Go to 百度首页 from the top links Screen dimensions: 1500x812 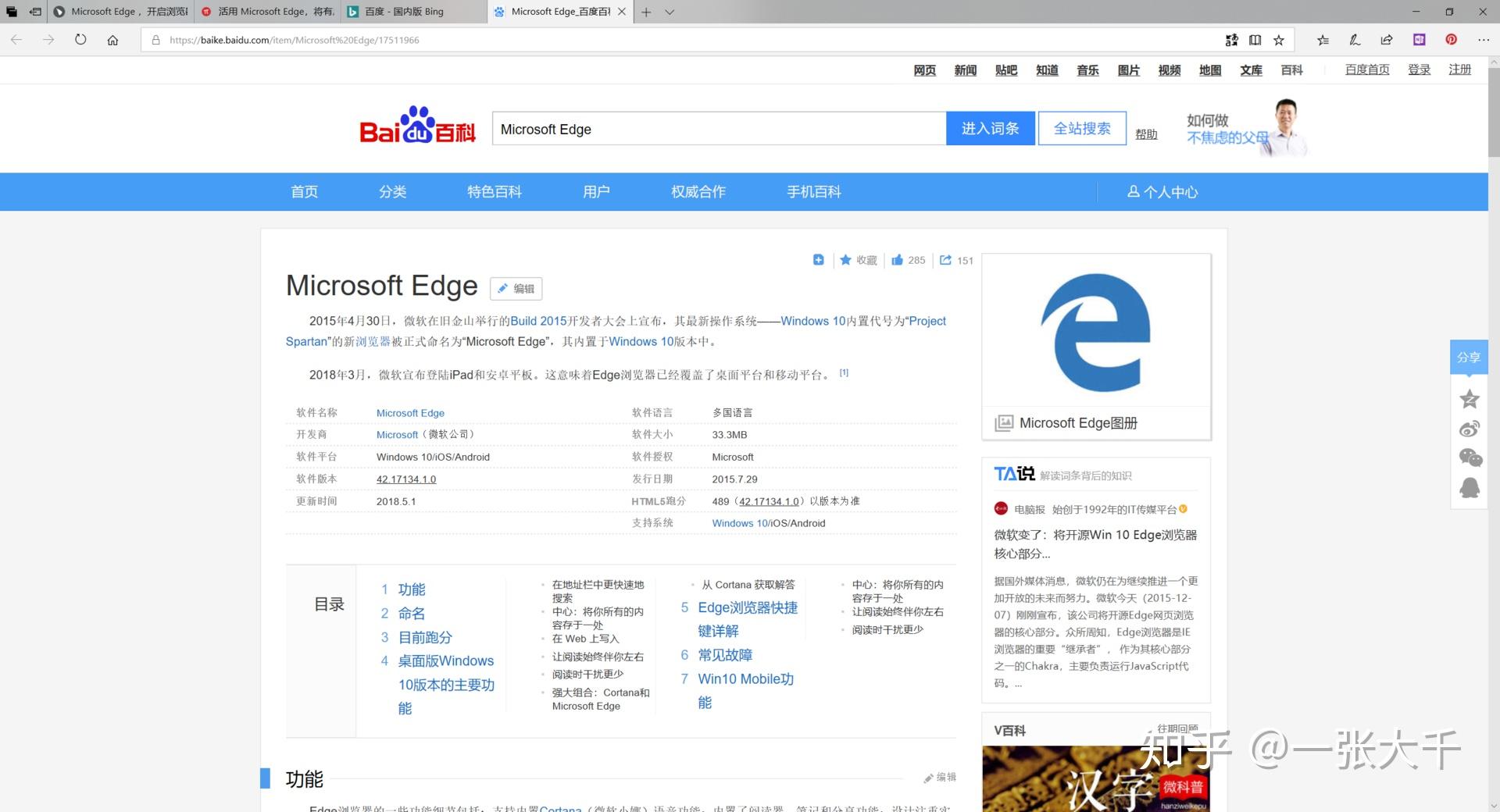coord(1367,69)
